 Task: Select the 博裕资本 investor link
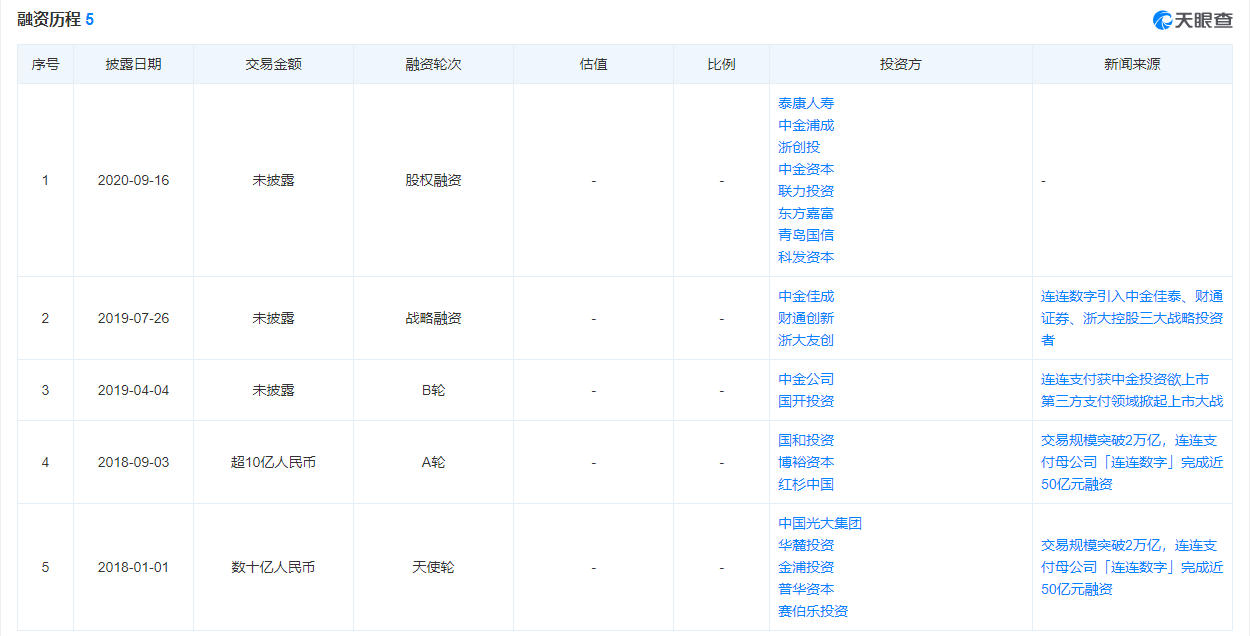pos(806,462)
